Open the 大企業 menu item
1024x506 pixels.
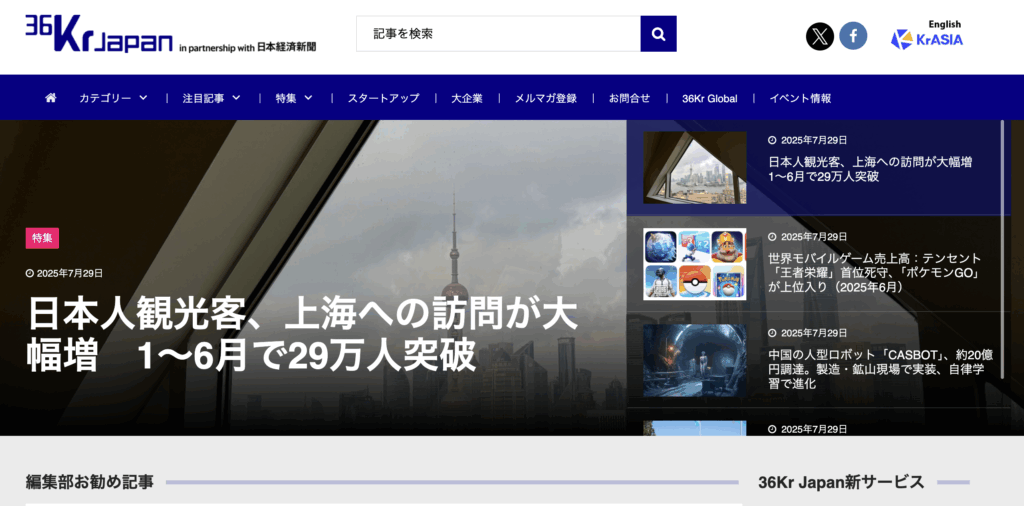click(x=467, y=98)
